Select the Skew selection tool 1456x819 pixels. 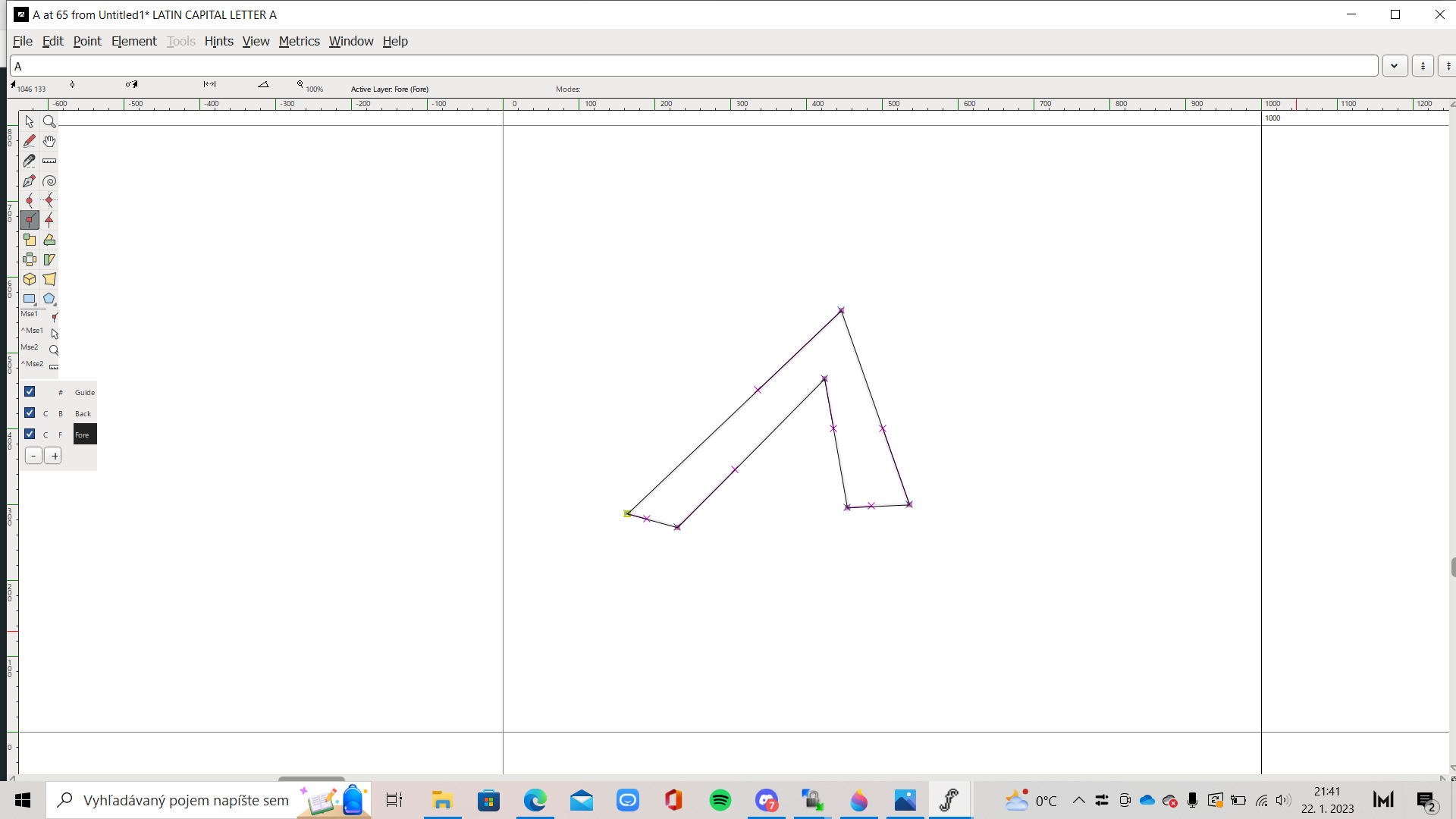(x=49, y=259)
